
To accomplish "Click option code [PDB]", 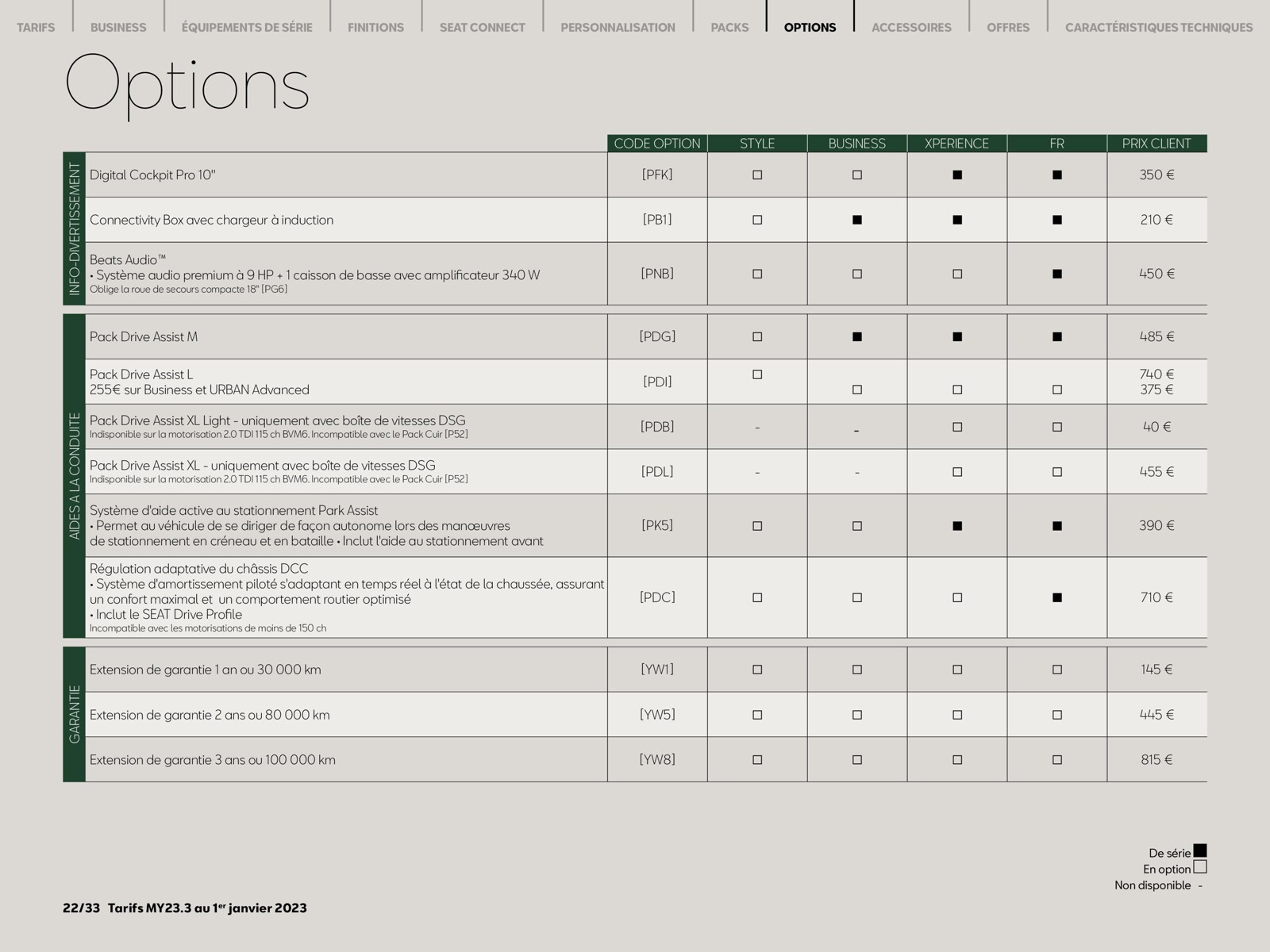I will [657, 427].
